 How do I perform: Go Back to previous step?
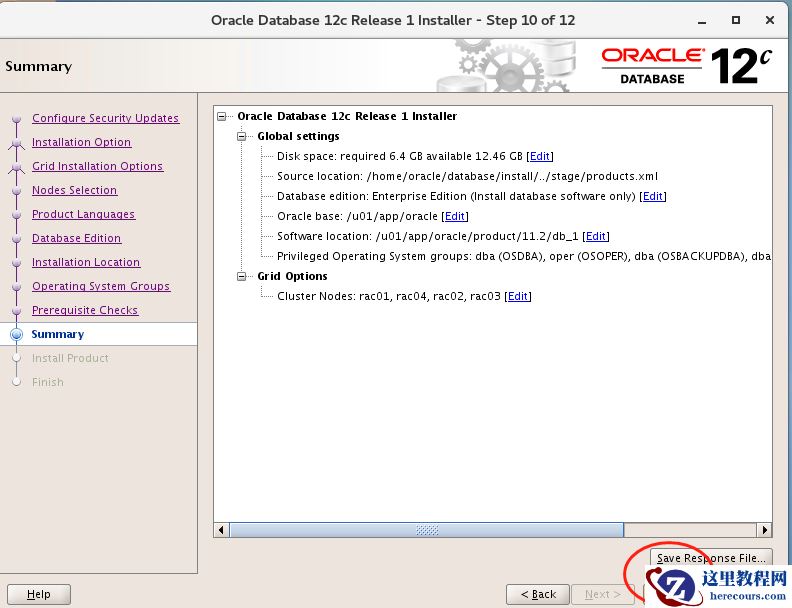click(x=538, y=594)
